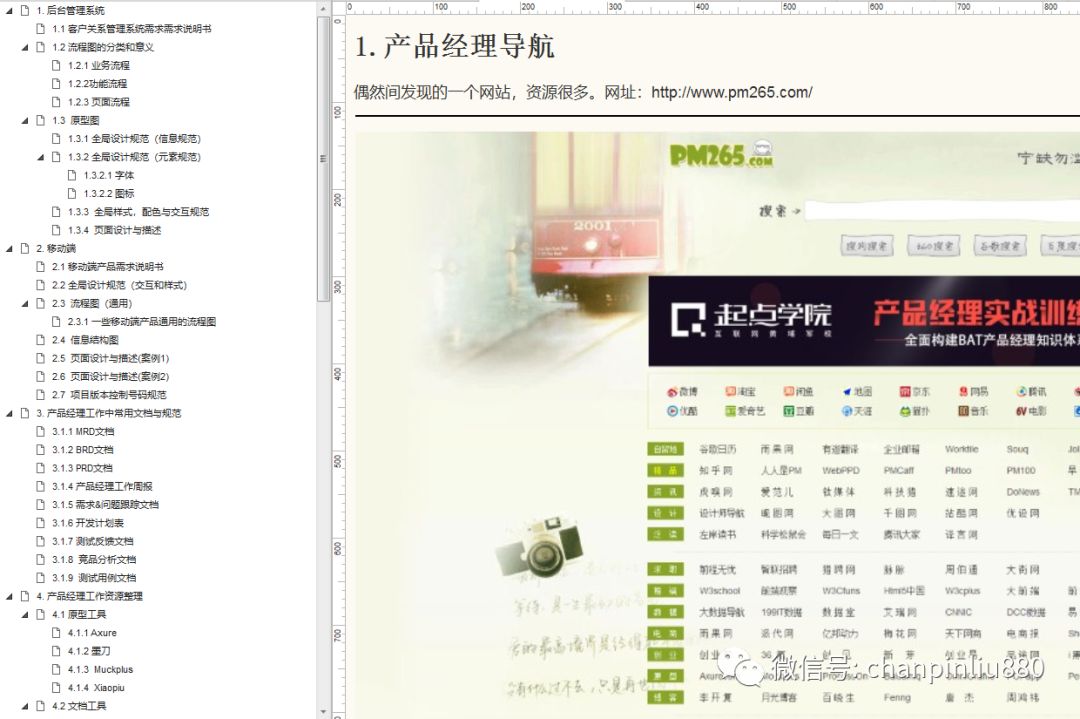Screen dimensions: 1080x719
Task: Select page '2.2 全局设计规范 (交互和样式)'
Action: pos(119,284)
